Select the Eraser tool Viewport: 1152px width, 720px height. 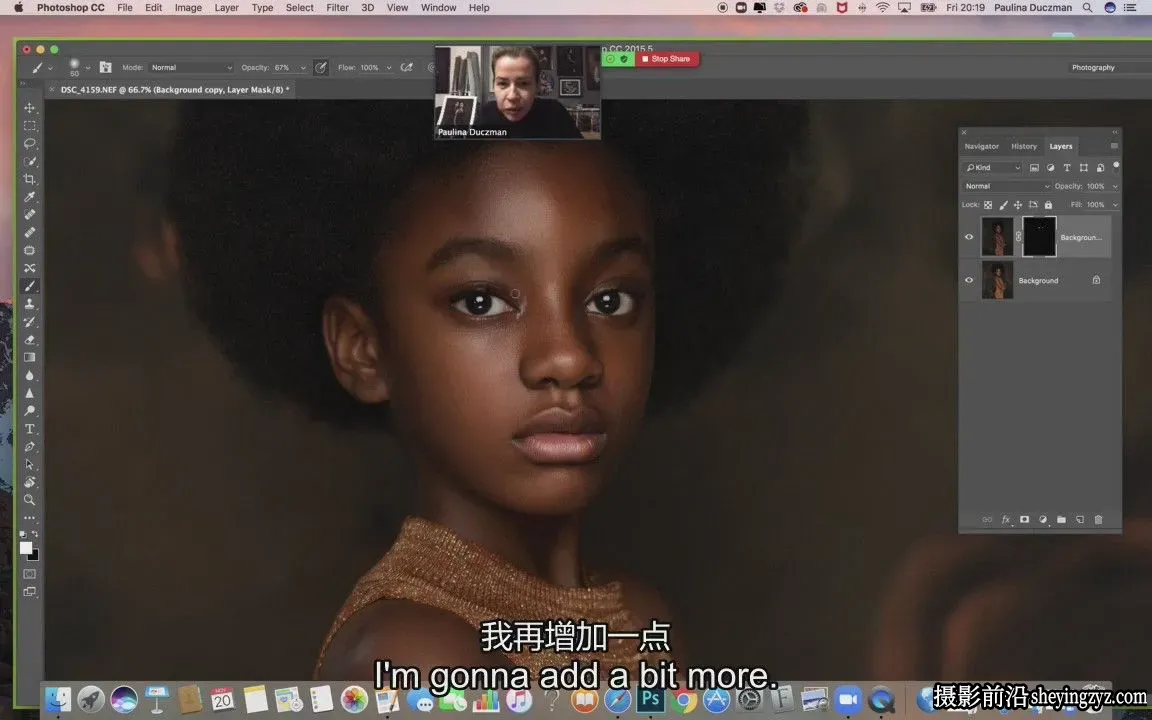[29, 339]
